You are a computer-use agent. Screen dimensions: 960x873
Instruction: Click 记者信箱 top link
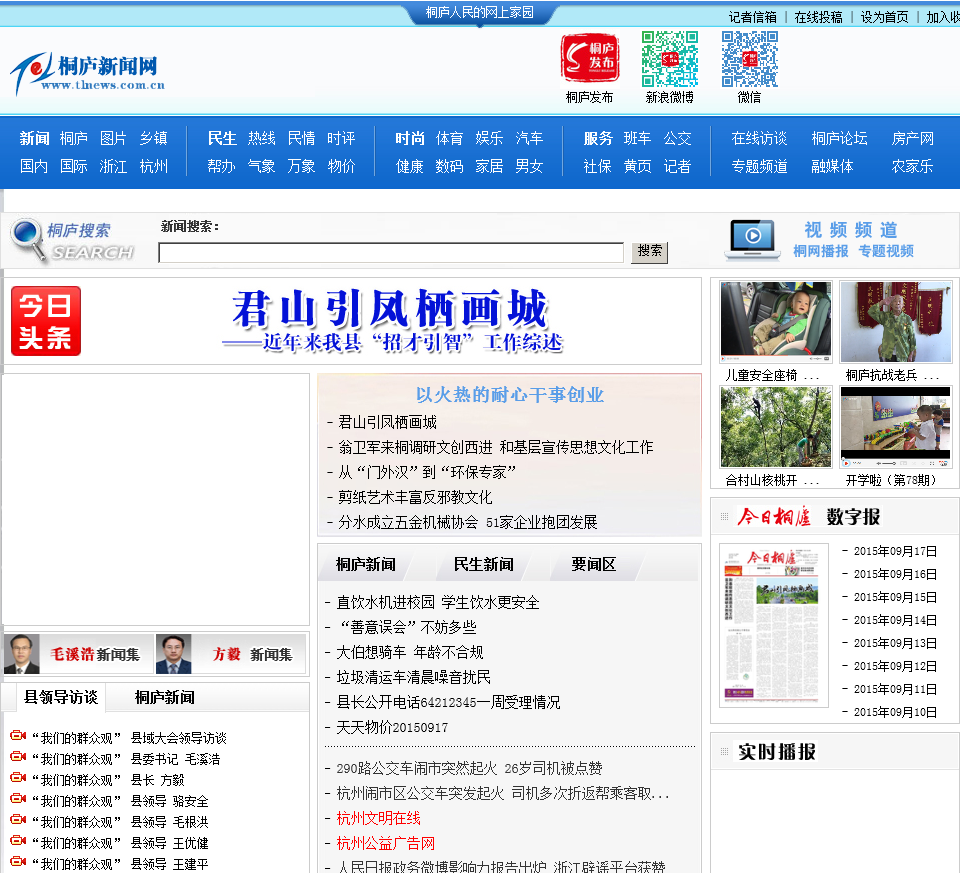click(x=752, y=17)
